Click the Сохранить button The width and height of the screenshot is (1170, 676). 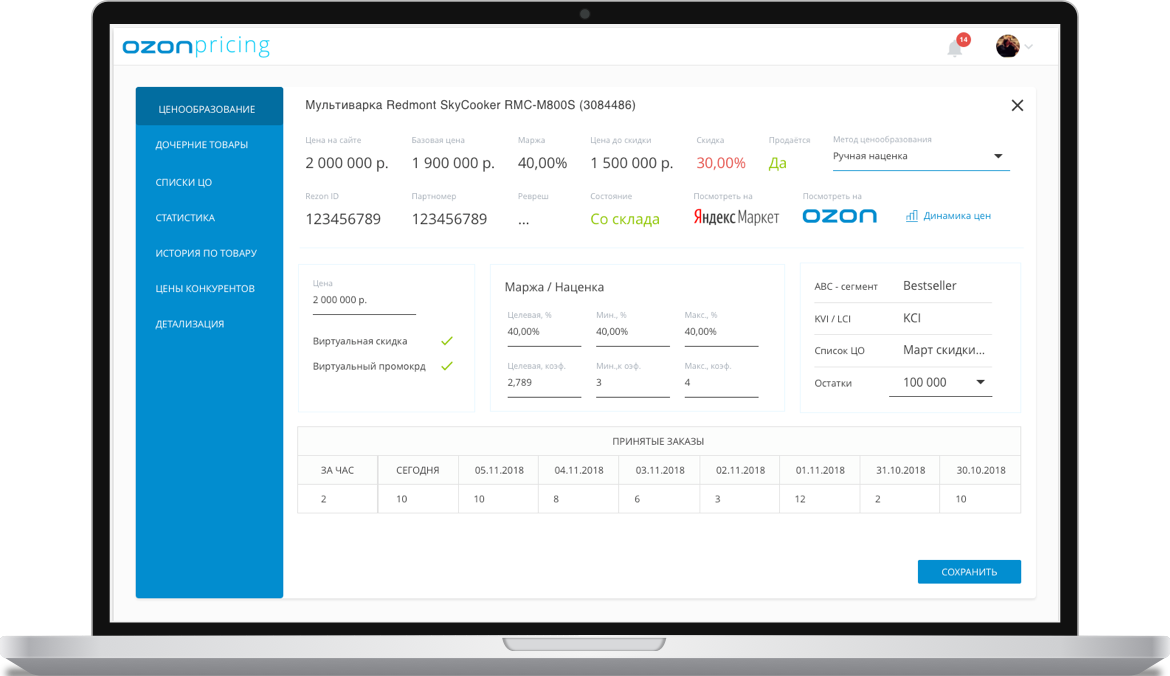pos(969,572)
